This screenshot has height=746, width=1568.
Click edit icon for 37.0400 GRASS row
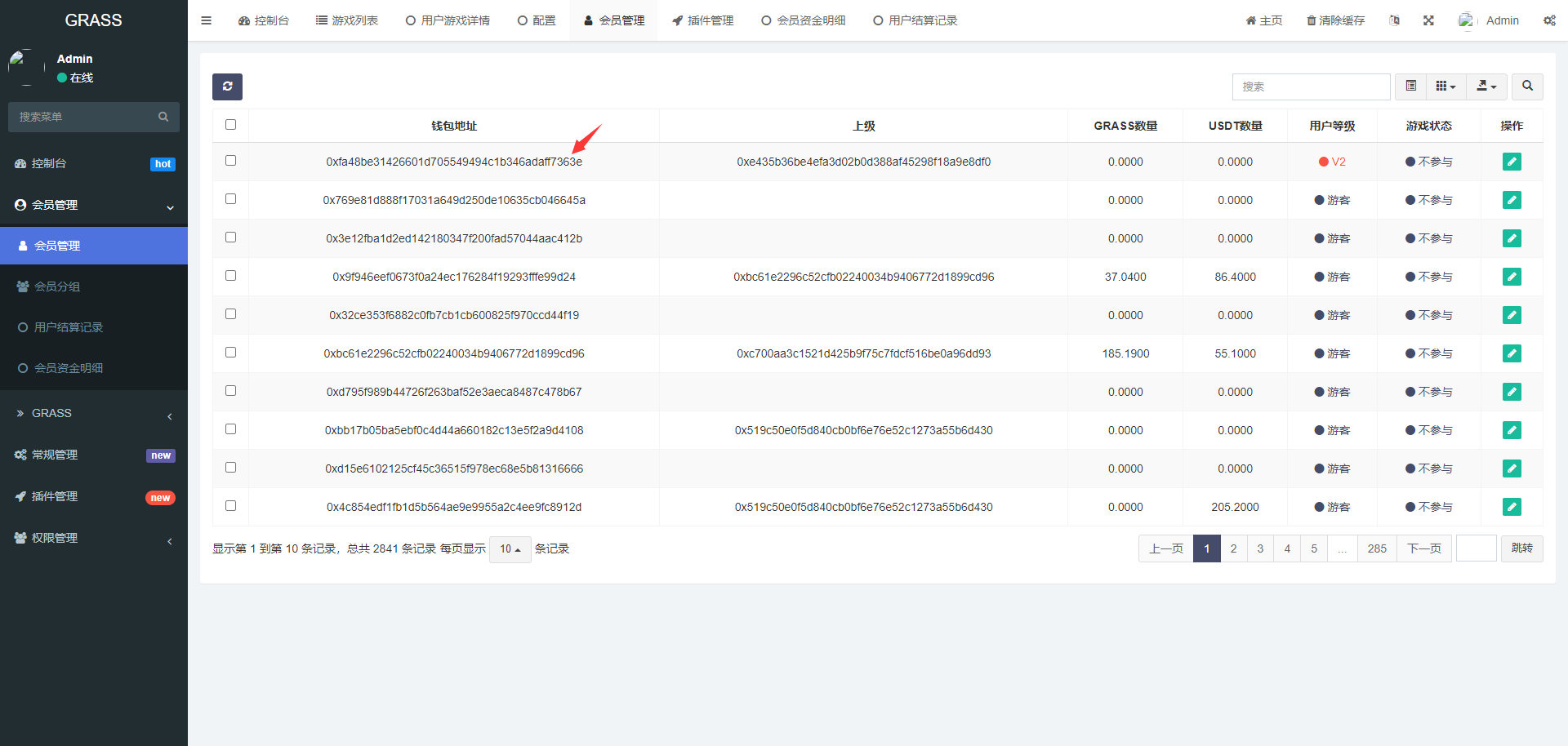(x=1512, y=277)
